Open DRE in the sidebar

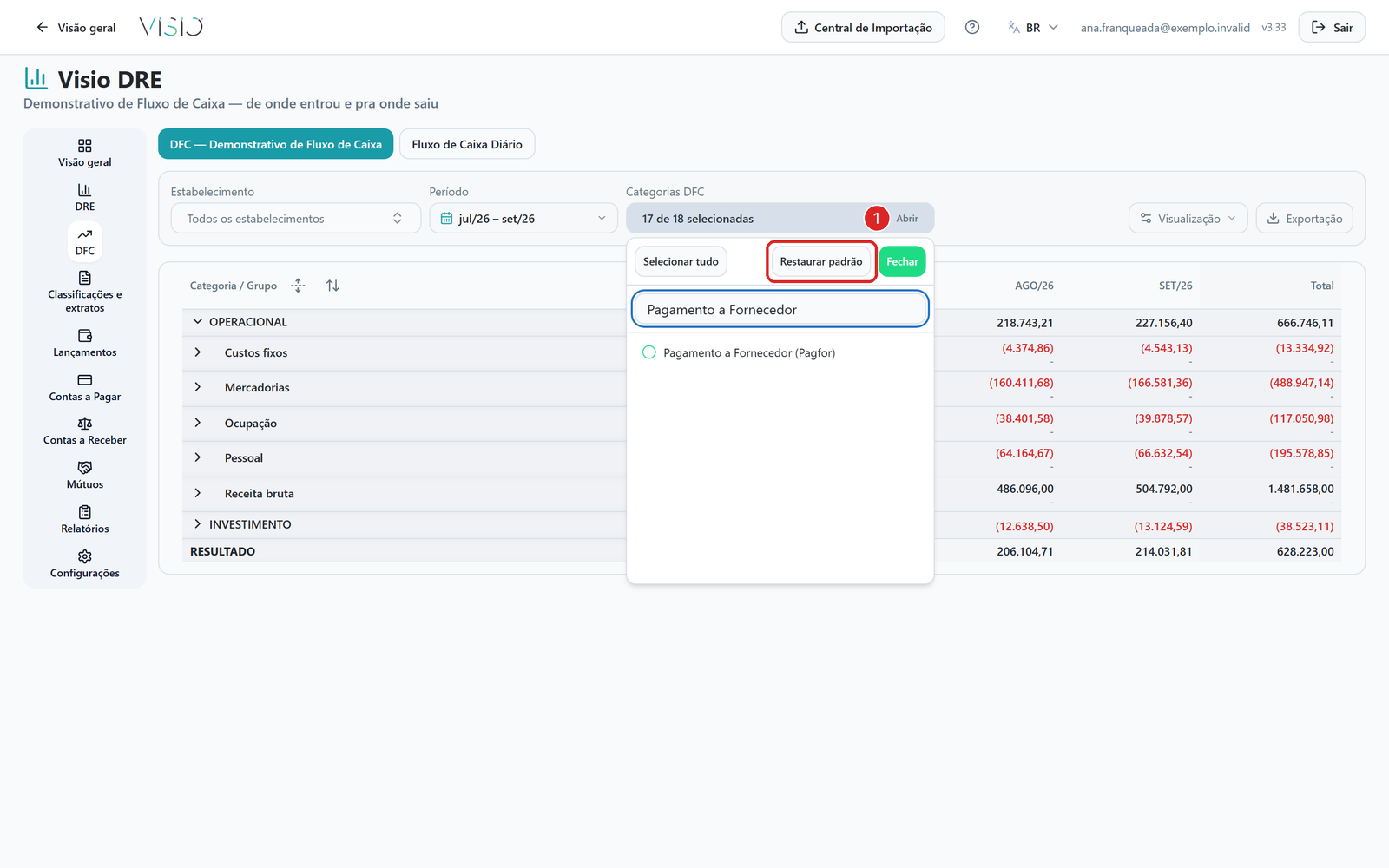(84, 197)
